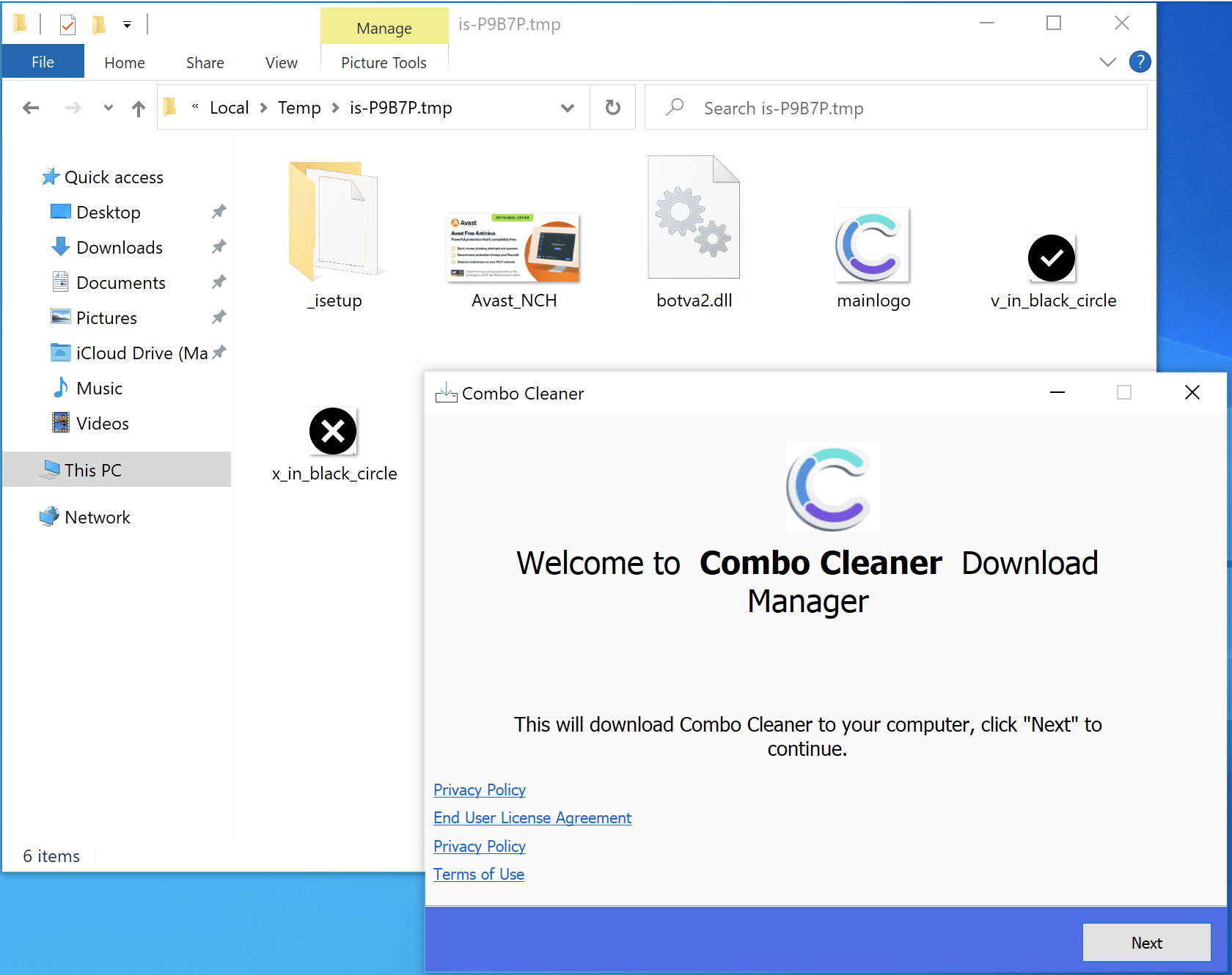1232x975 pixels.
Task: Switch to the View ribbon tab
Action: click(281, 63)
